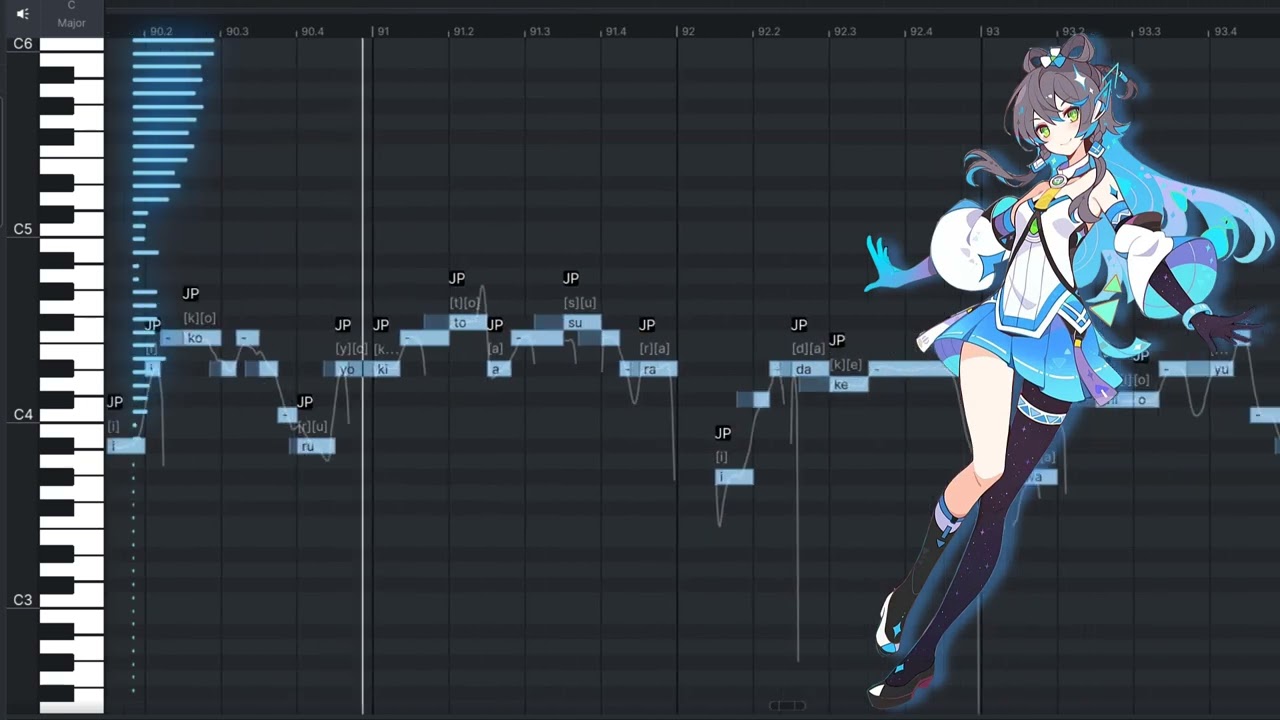This screenshot has width=1280, height=720.
Task: Click the [k][e] phoneme label
Action: pyautogui.click(x=846, y=365)
